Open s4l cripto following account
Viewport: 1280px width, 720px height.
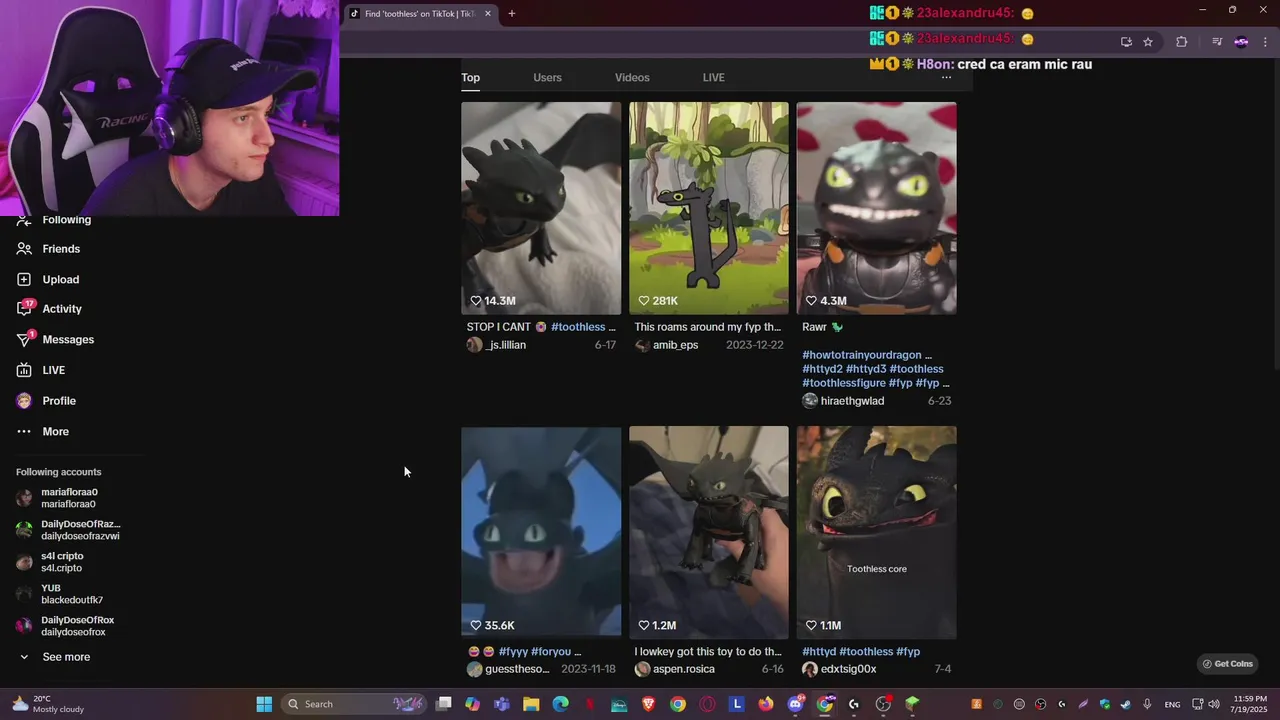(x=52, y=562)
